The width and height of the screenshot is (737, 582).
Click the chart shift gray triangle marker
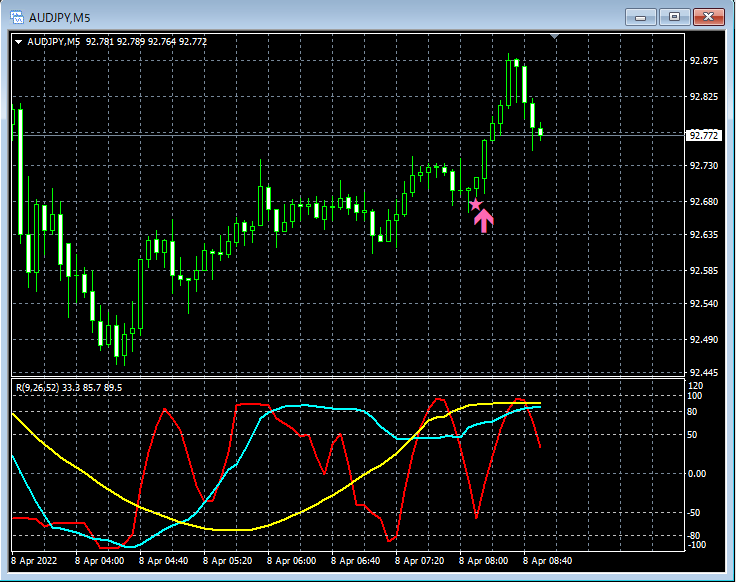555,36
